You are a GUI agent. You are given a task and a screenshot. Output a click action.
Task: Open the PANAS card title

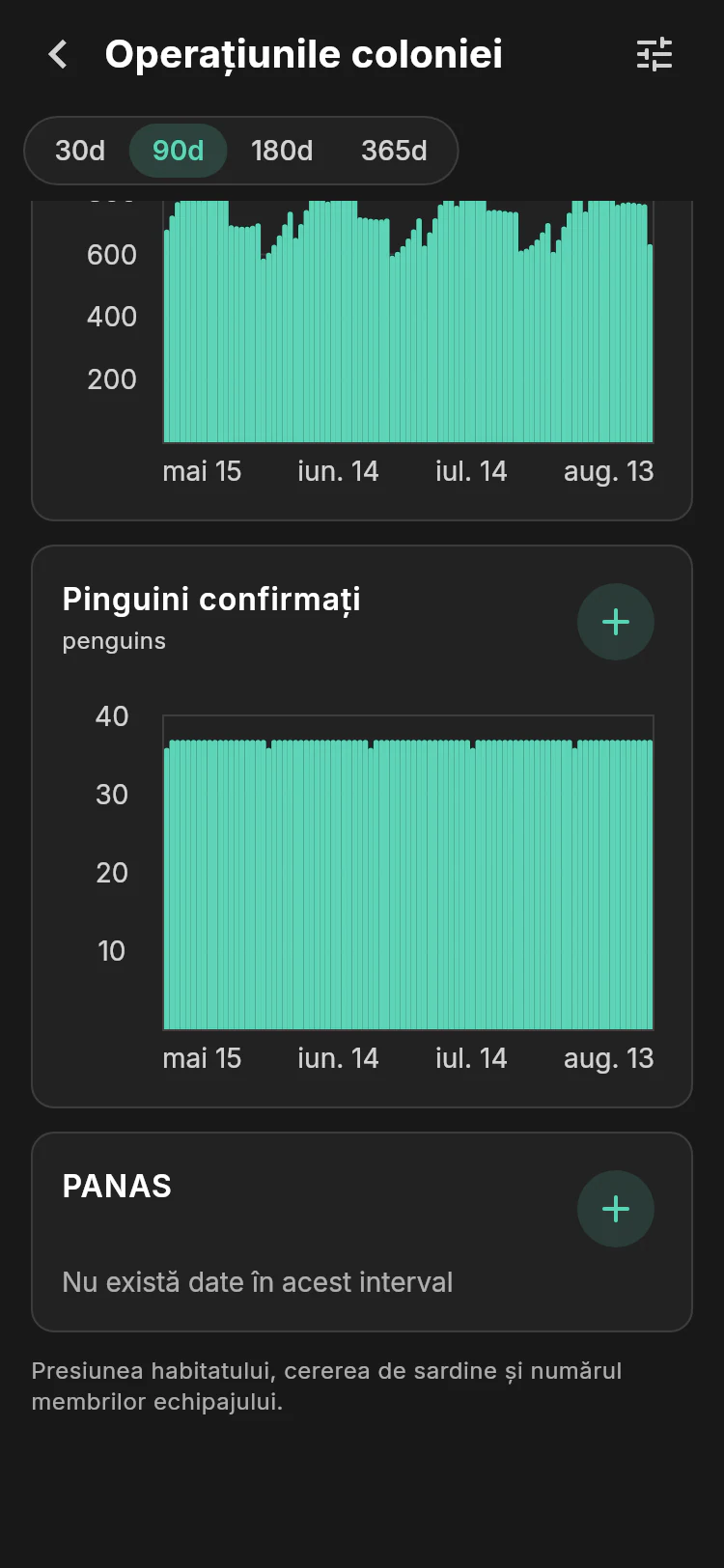point(117,1186)
